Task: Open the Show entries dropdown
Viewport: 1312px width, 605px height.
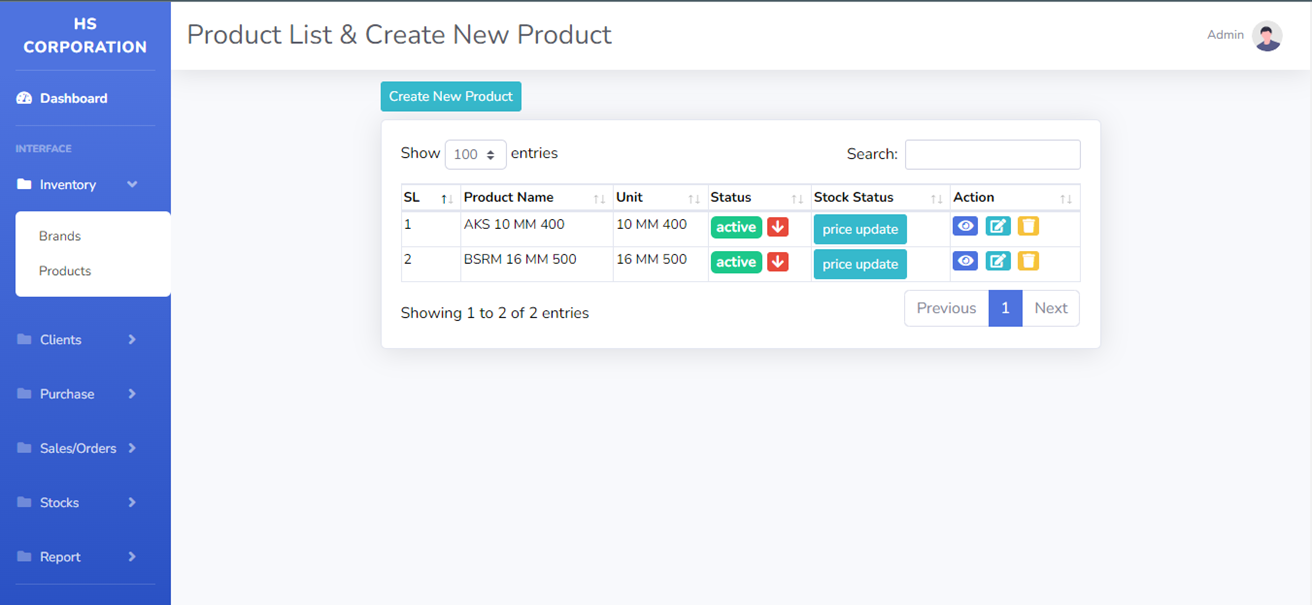Action: click(x=475, y=155)
